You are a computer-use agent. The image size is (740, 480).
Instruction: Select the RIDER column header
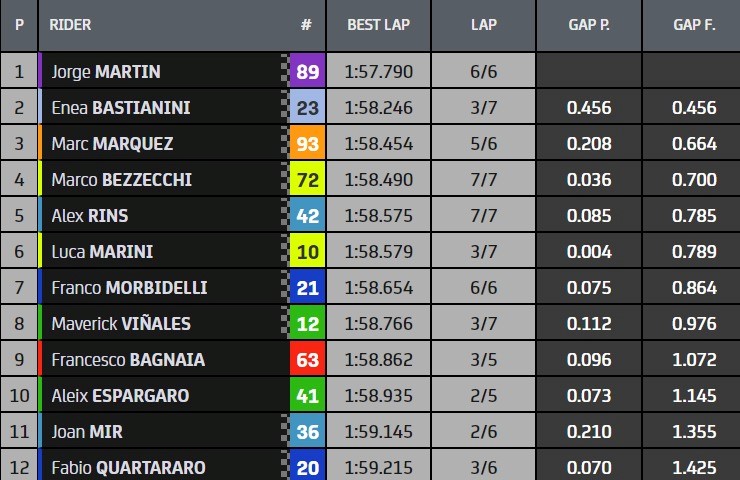(x=70, y=25)
